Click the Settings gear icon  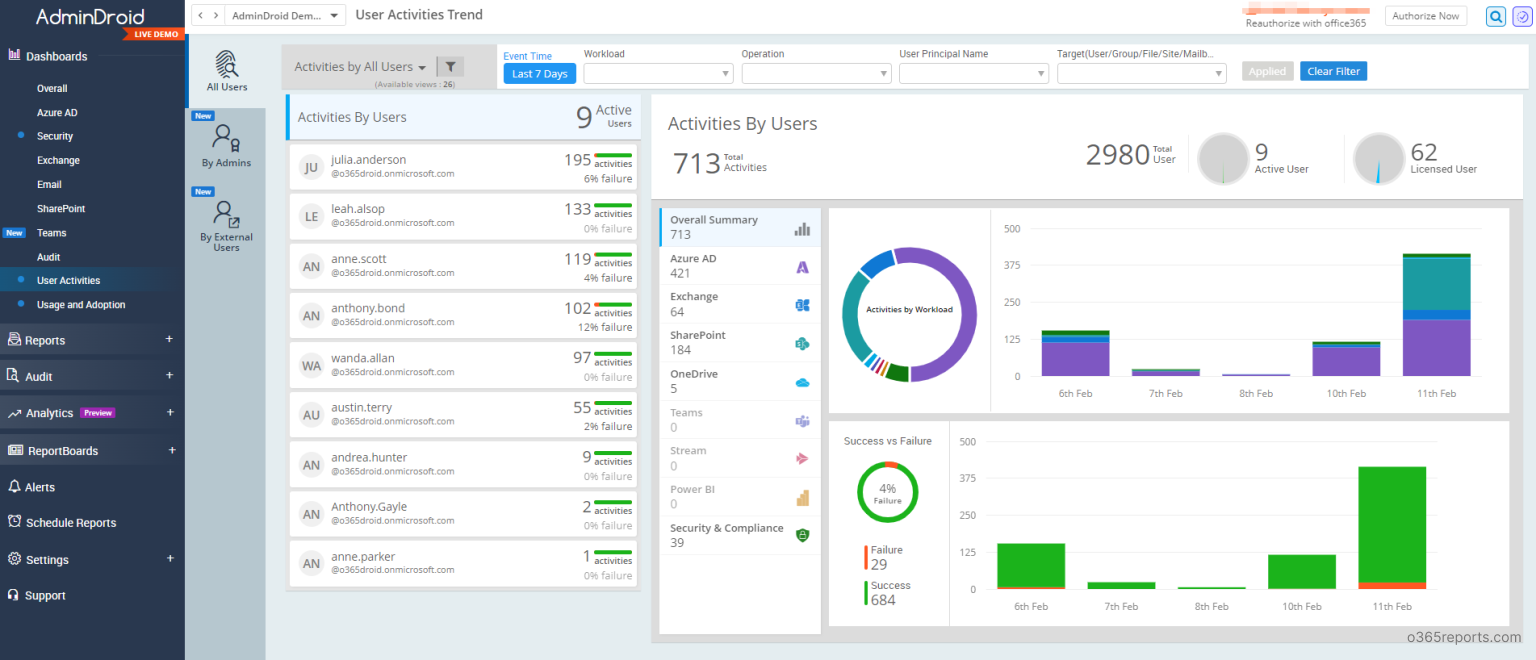14,559
